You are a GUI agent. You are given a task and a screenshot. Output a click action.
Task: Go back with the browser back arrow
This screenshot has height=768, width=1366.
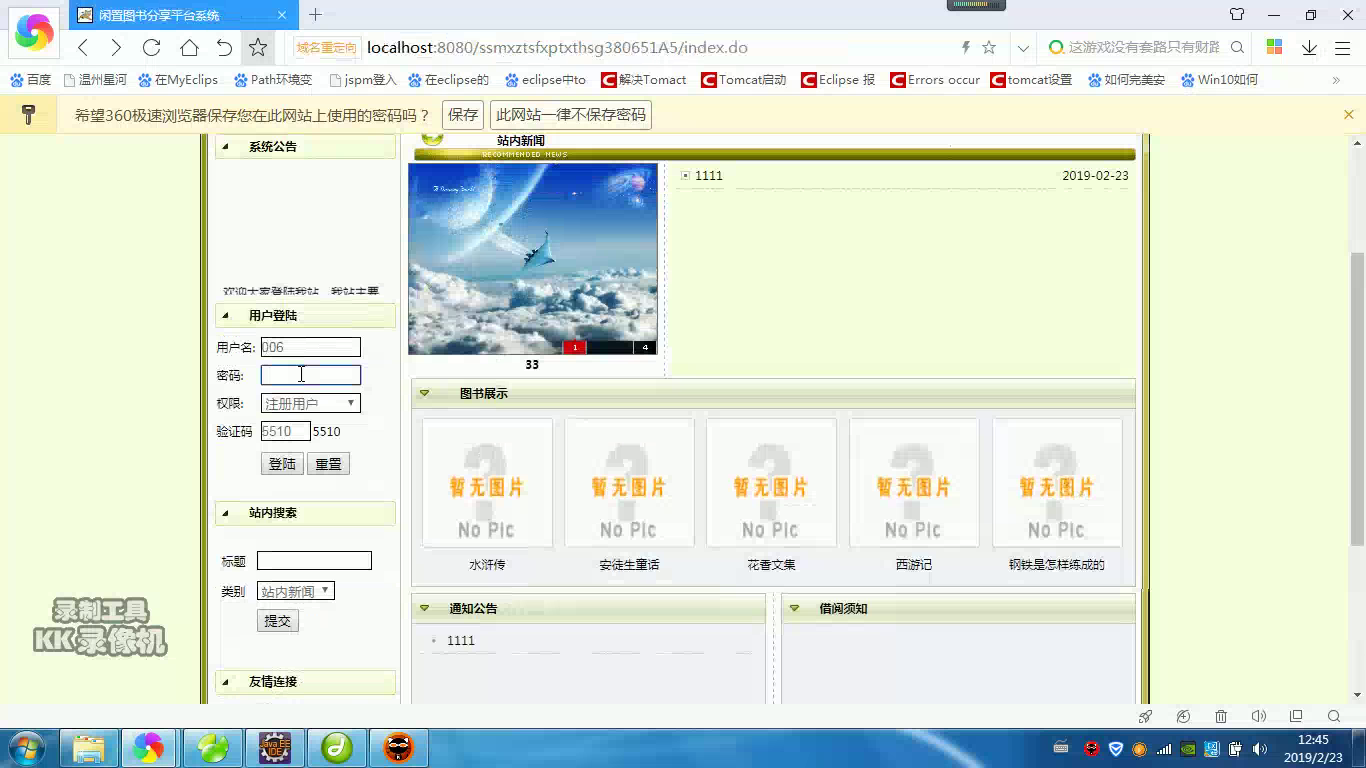click(83, 47)
